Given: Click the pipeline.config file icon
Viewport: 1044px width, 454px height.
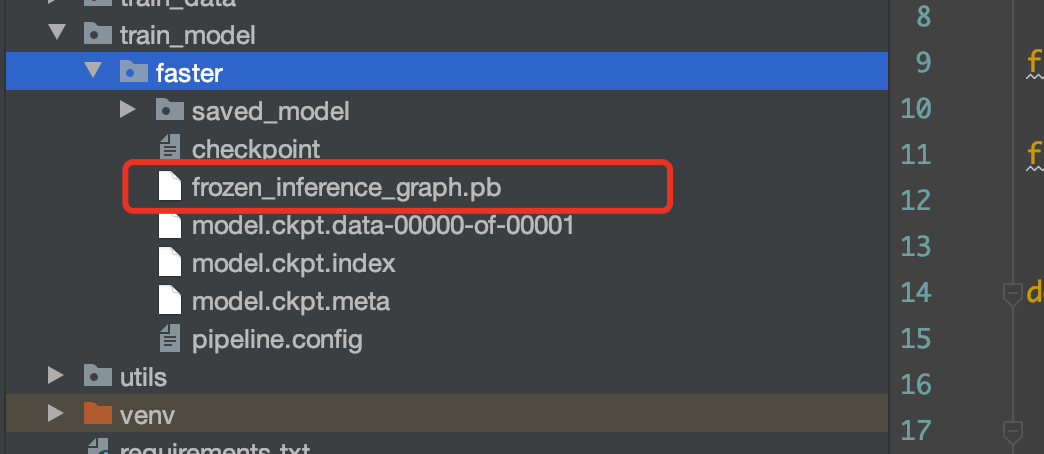Looking at the screenshot, I should 170,338.
